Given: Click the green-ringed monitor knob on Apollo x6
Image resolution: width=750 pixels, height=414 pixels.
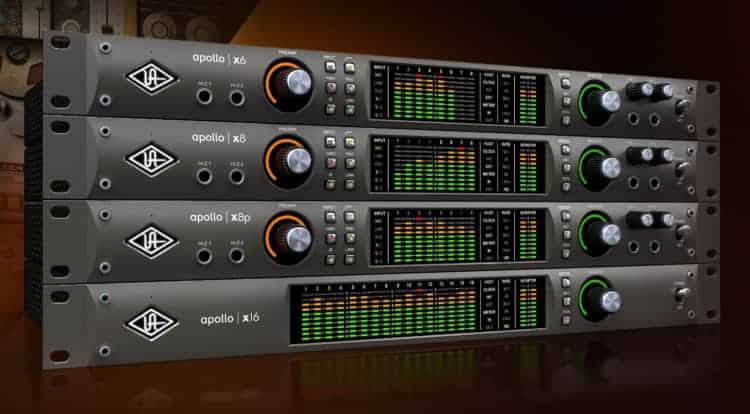Looking at the screenshot, I should 600,101.
